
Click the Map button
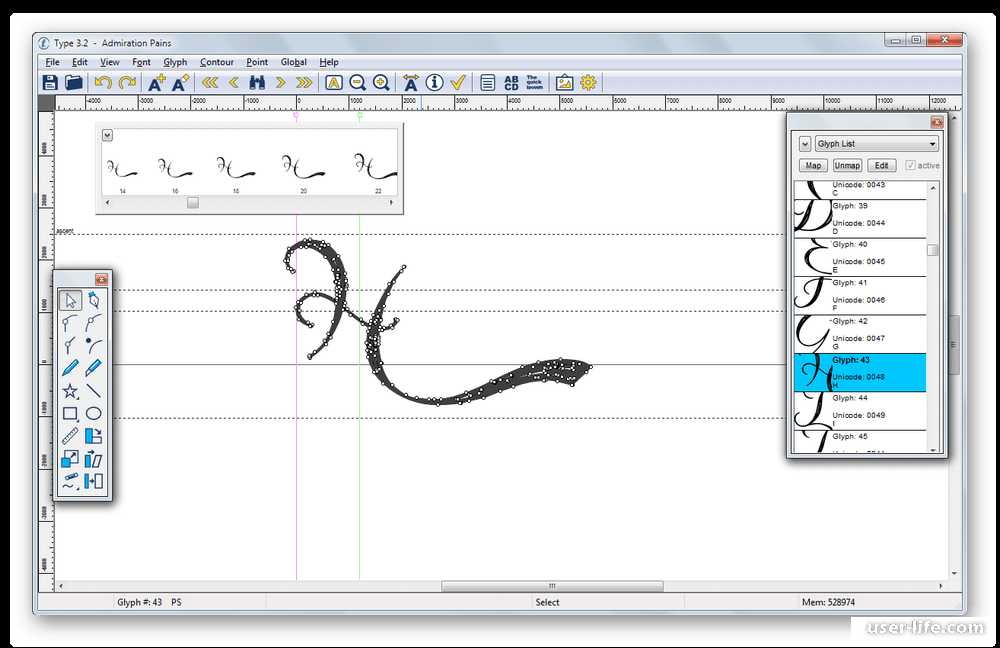point(813,165)
